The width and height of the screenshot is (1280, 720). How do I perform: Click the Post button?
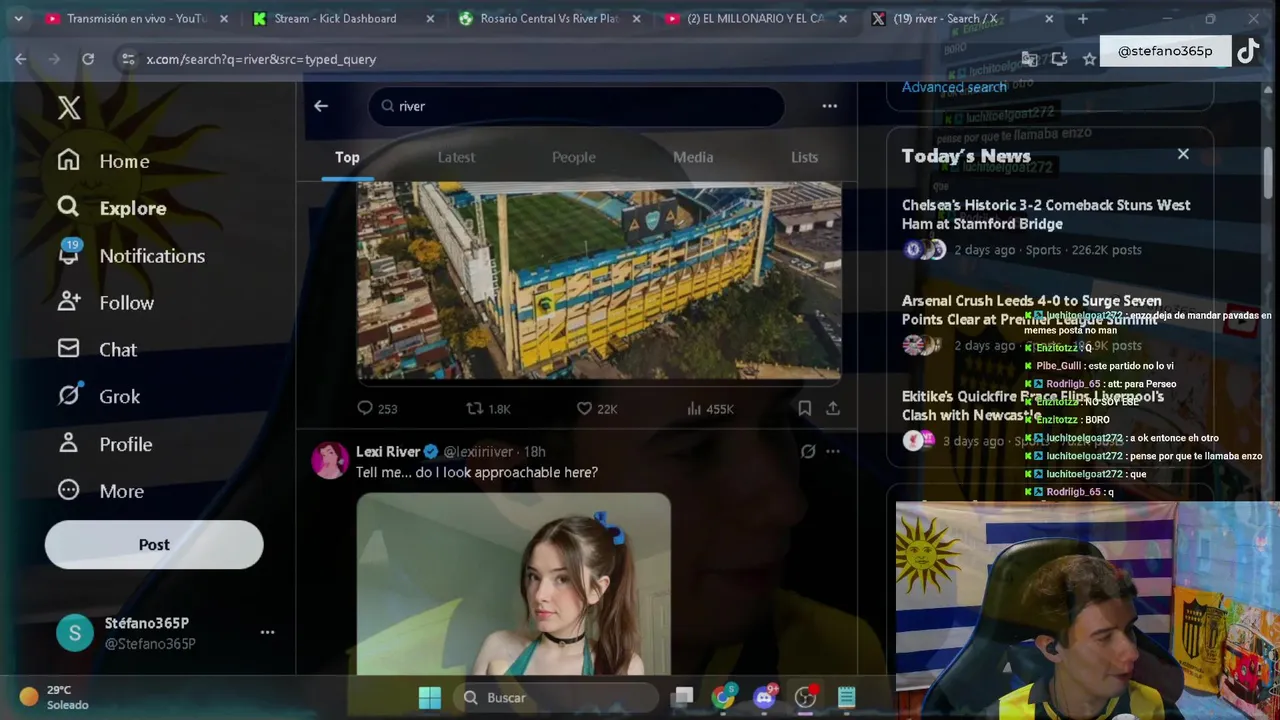[154, 544]
